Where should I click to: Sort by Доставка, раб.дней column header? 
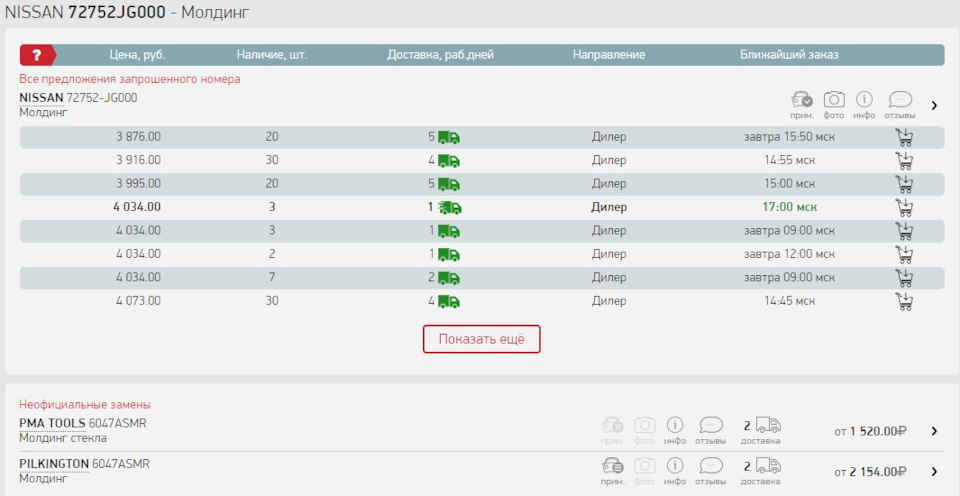(440, 55)
